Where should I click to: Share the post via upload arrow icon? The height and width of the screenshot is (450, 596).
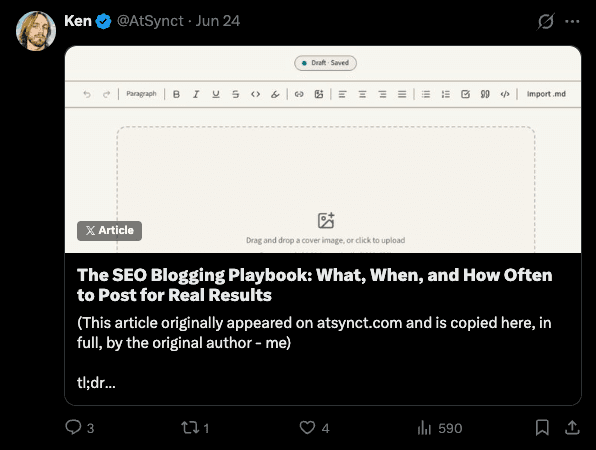(572, 428)
